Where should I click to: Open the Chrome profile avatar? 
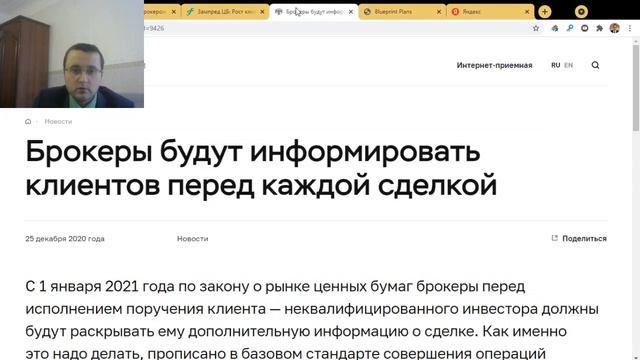coord(615,28)
